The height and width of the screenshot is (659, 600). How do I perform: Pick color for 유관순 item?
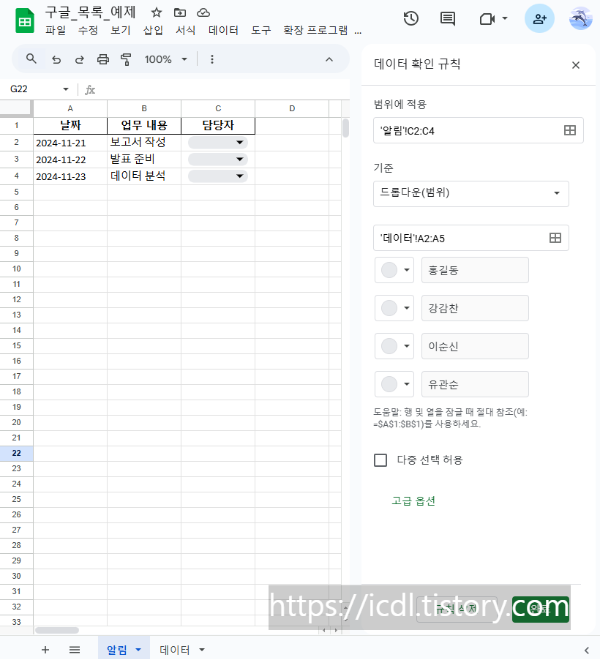click(x=394, y=384)
